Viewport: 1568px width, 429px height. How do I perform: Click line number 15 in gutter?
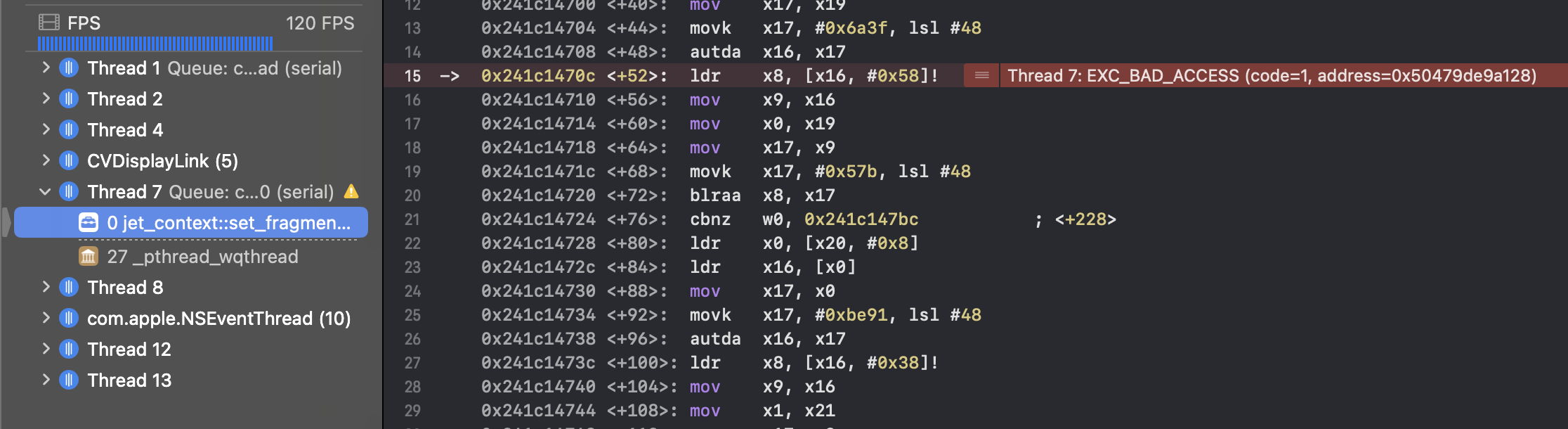click(x=412, y=76)
